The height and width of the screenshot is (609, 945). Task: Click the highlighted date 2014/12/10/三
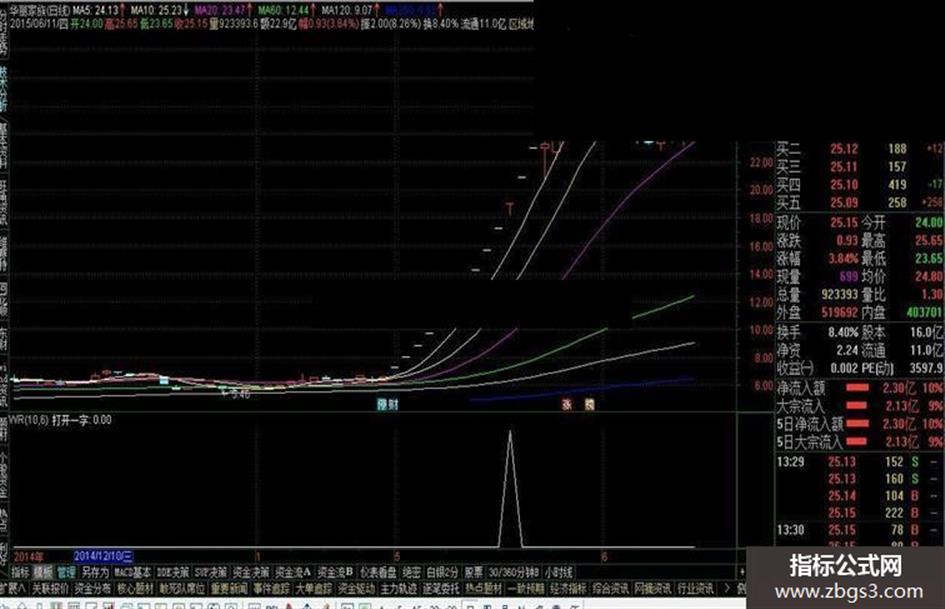pyautogui.click(x=103, y=556)
